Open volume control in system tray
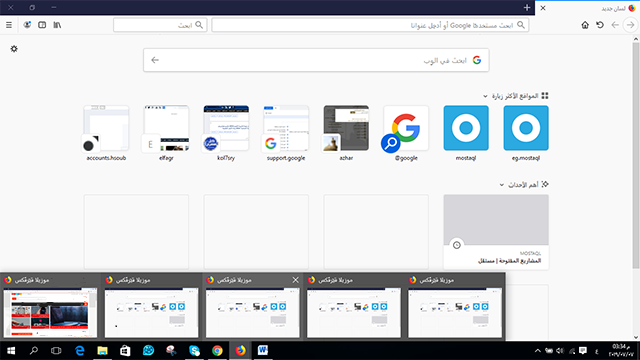 (560, 351)
